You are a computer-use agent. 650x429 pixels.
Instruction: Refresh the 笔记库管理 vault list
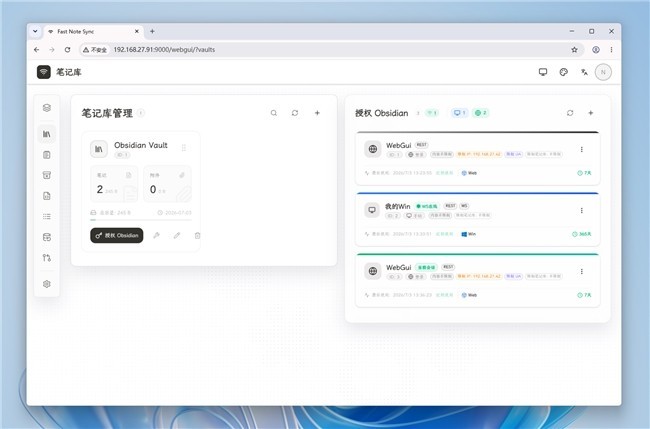pos(295,113)
